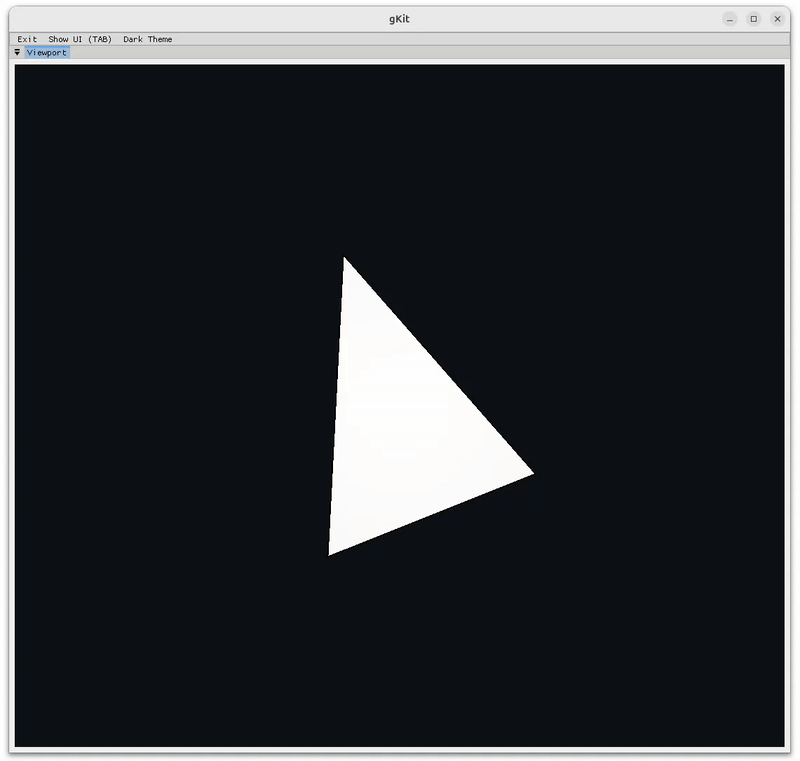Switch to Dark Theme
Image resolution: width=800 pixels, height=761 pixels.
pyautogui.click(x=147, y=39)
